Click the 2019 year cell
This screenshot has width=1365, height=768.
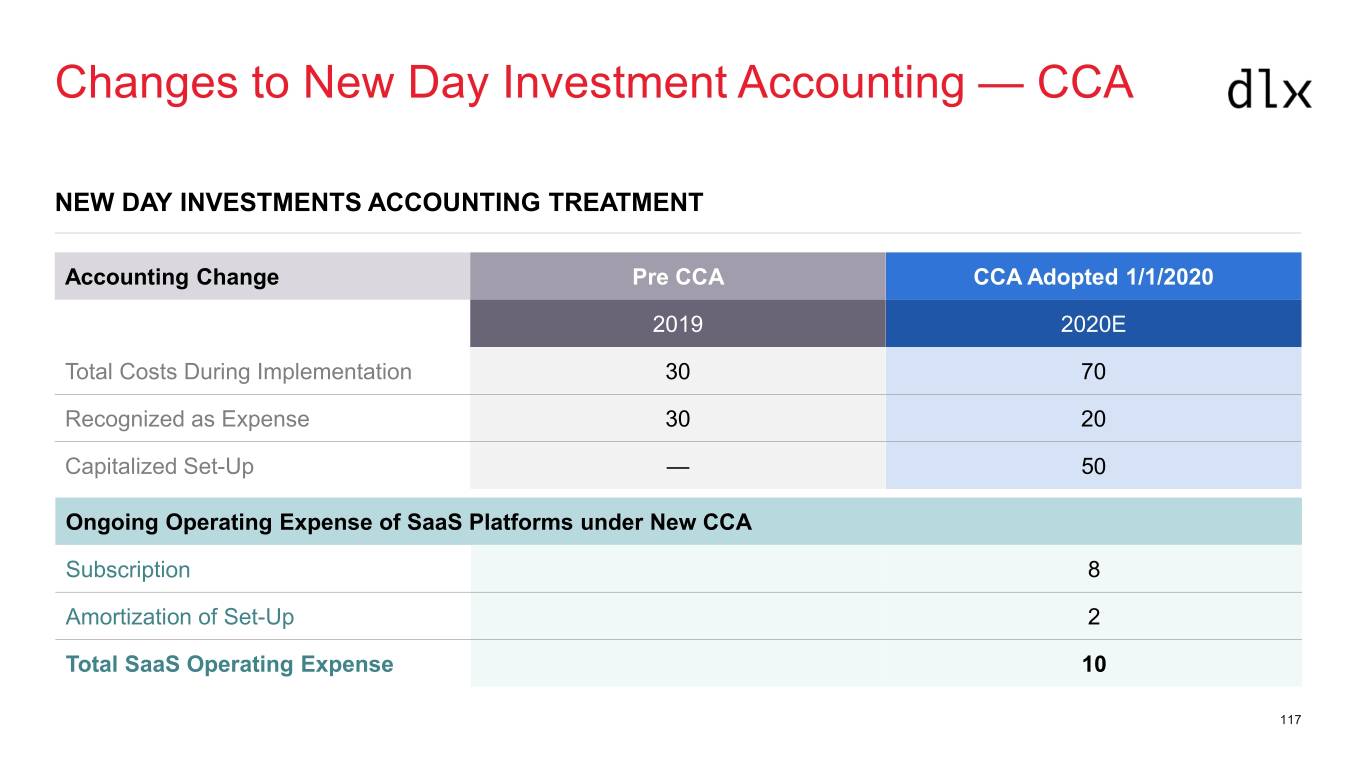tap(677, 325)
